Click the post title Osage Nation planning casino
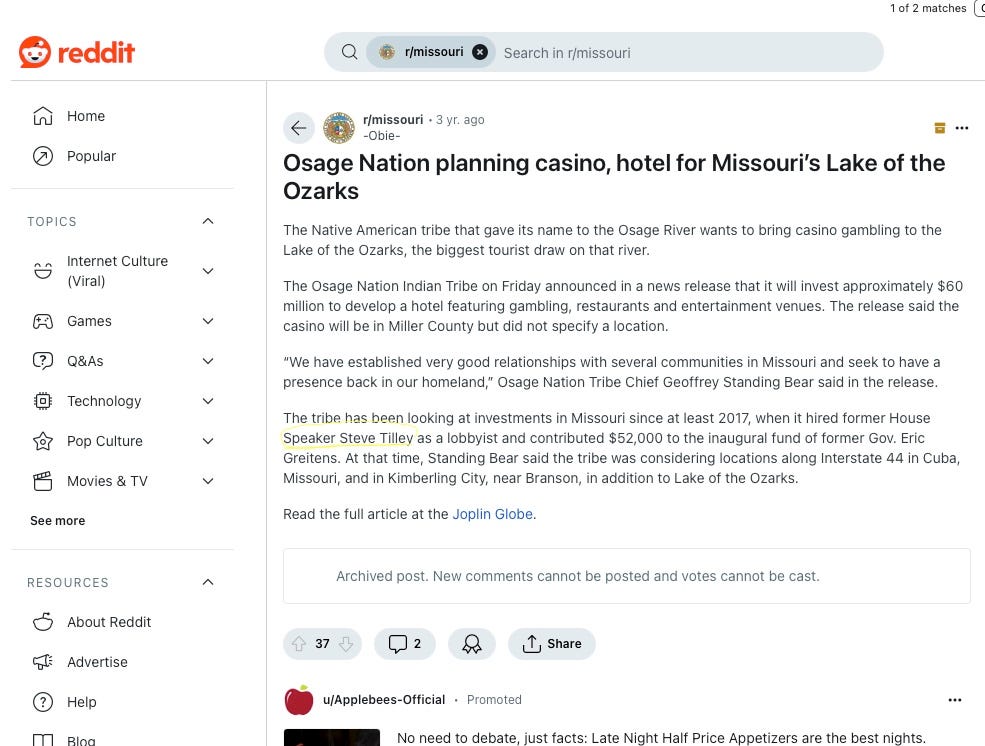The image size is (985, 746). [x=614, y=177]
